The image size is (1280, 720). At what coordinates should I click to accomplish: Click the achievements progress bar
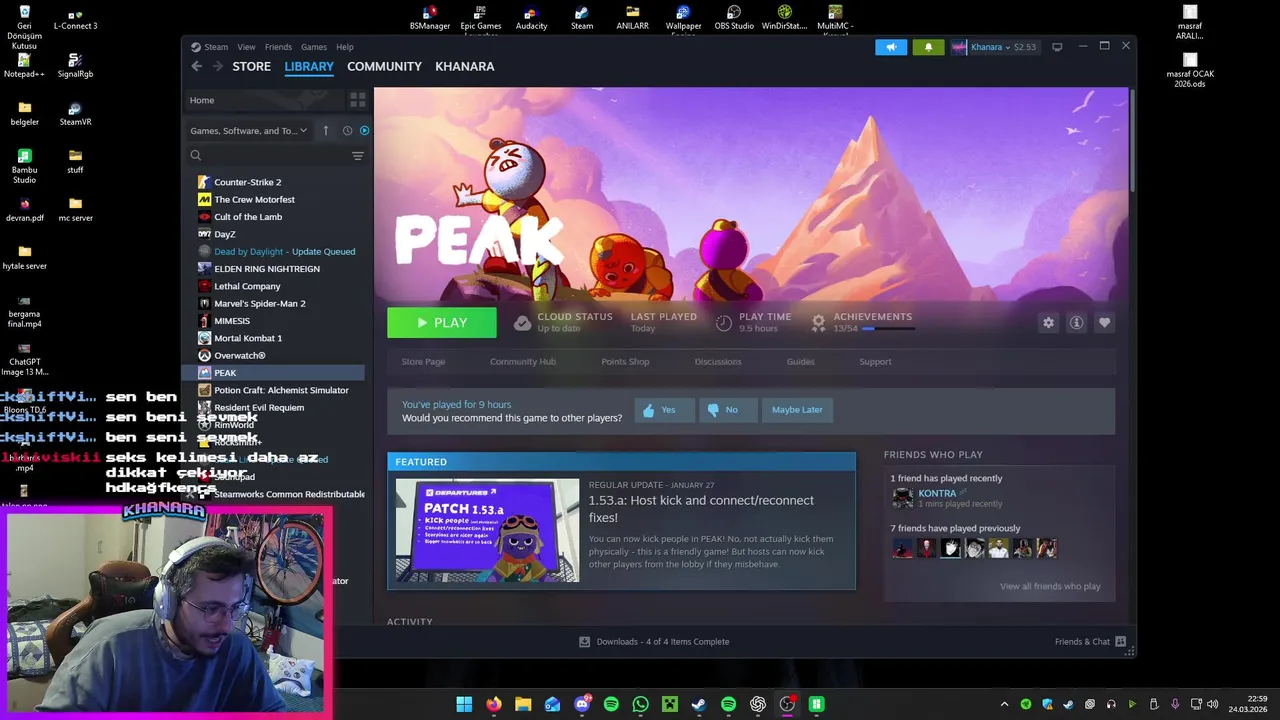[x=887, y=329]
